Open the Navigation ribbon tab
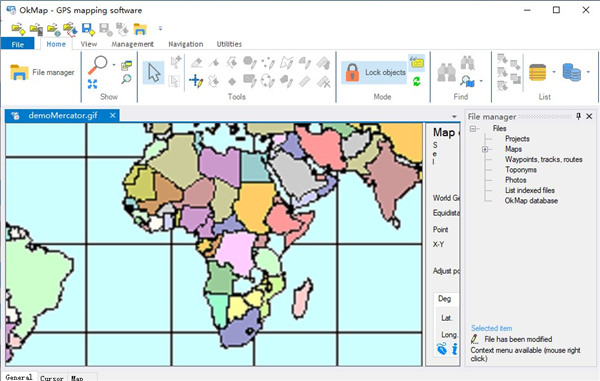 pos(186,44)
